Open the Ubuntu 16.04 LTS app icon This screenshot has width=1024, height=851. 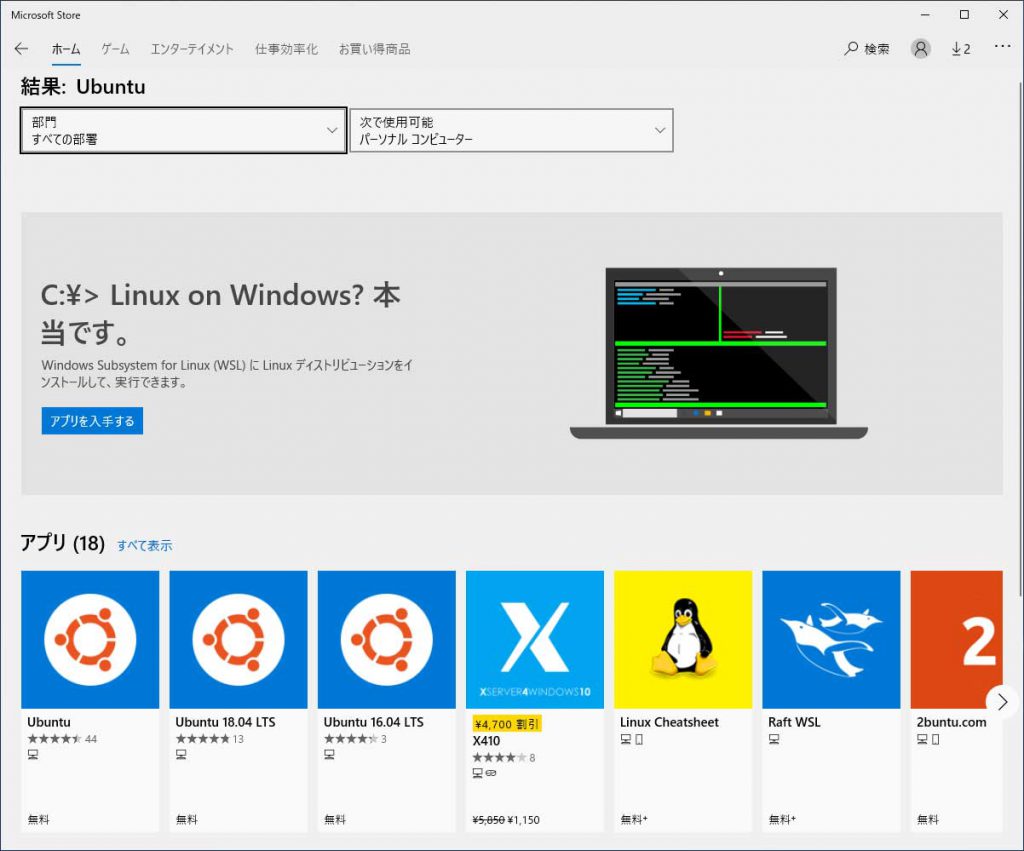[x=387, y=639]
